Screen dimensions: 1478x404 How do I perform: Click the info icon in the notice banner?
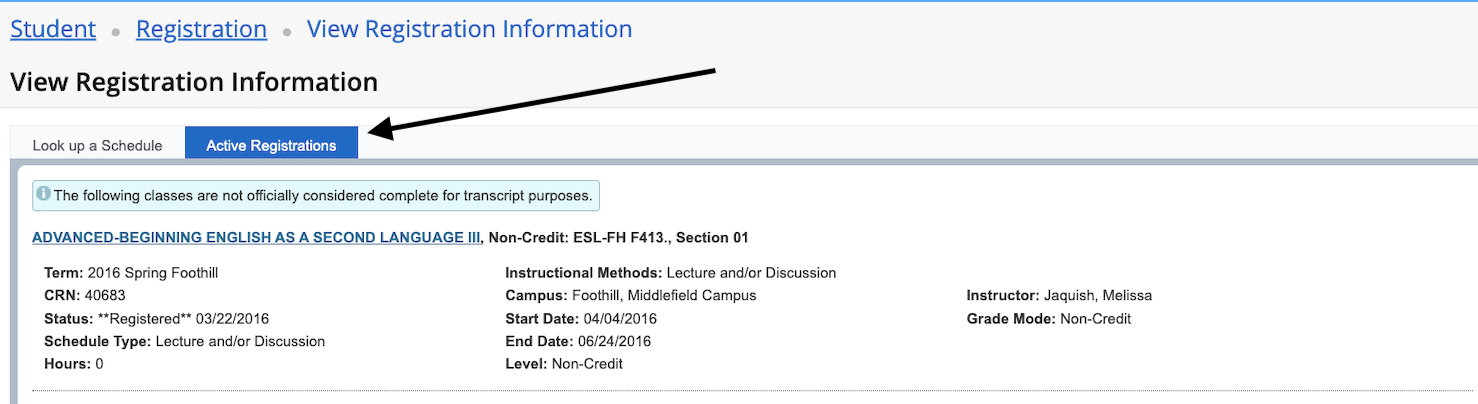point(44,194)
